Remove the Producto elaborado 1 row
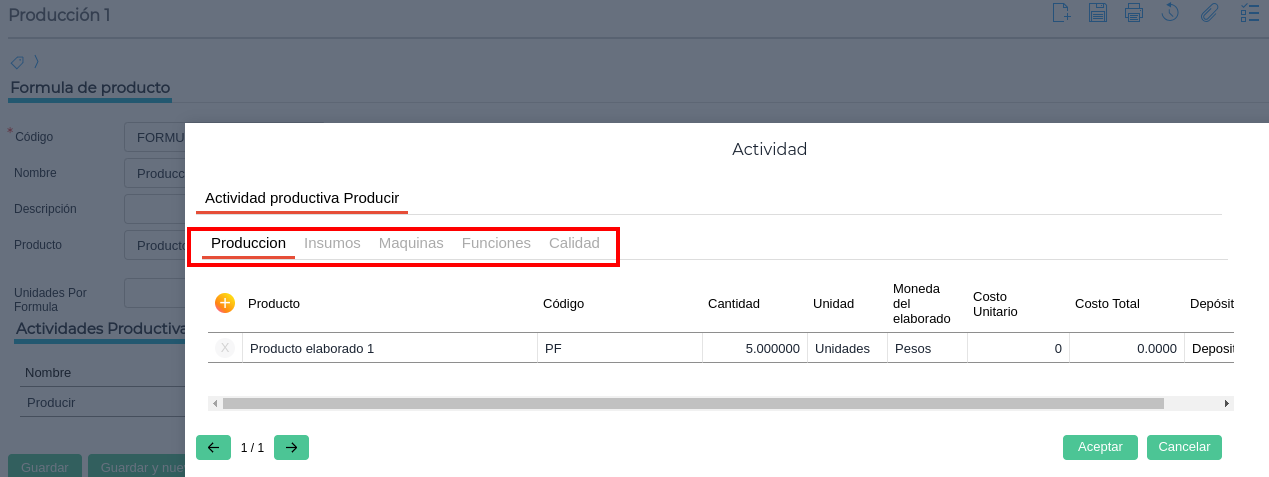The width and height of the screenshot is (1269, 477). (225, 348)
